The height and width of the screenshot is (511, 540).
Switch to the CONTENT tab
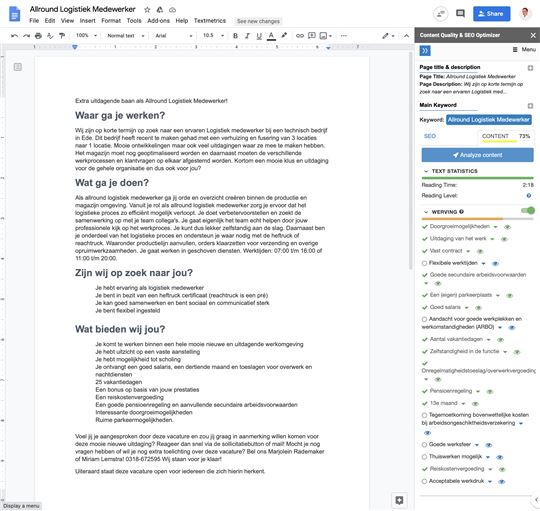tap(495, 136)
